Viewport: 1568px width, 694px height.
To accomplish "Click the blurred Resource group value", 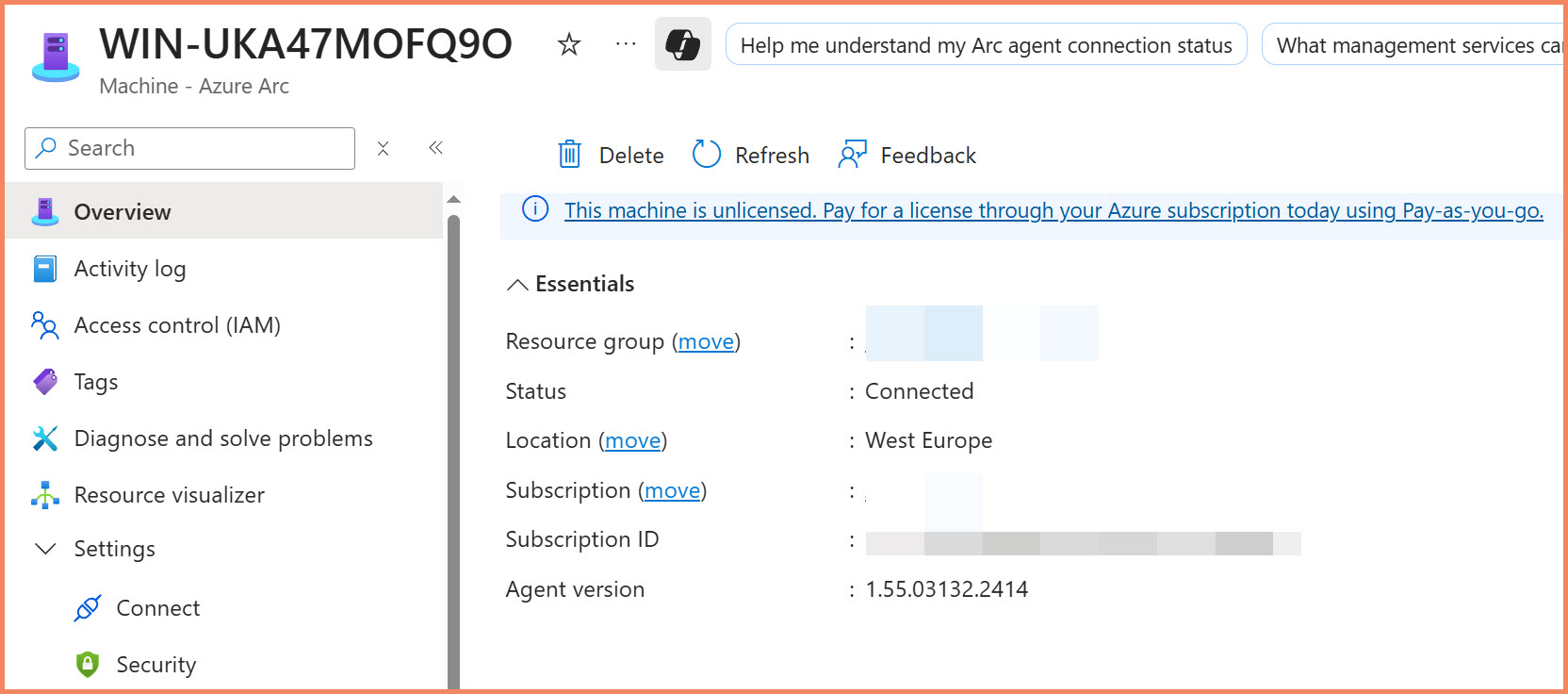I will point(982,333).
